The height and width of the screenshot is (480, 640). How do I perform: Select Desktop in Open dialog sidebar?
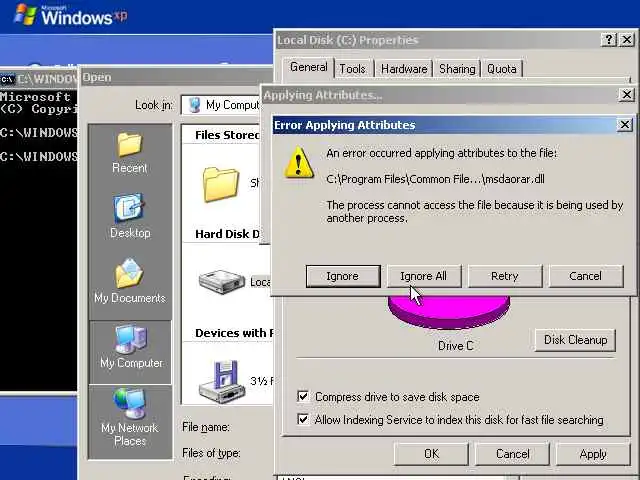pyautogui.click(x=130, y=216)
